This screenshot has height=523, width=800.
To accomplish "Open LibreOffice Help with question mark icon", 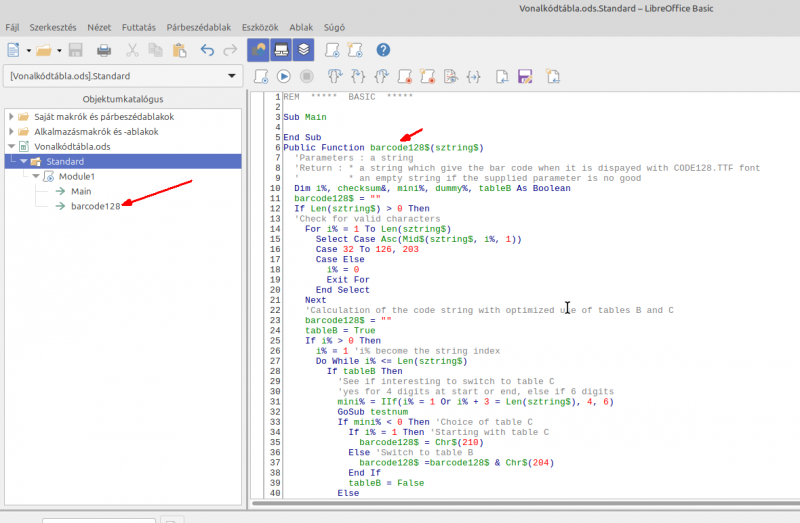I will coord(383,50).
